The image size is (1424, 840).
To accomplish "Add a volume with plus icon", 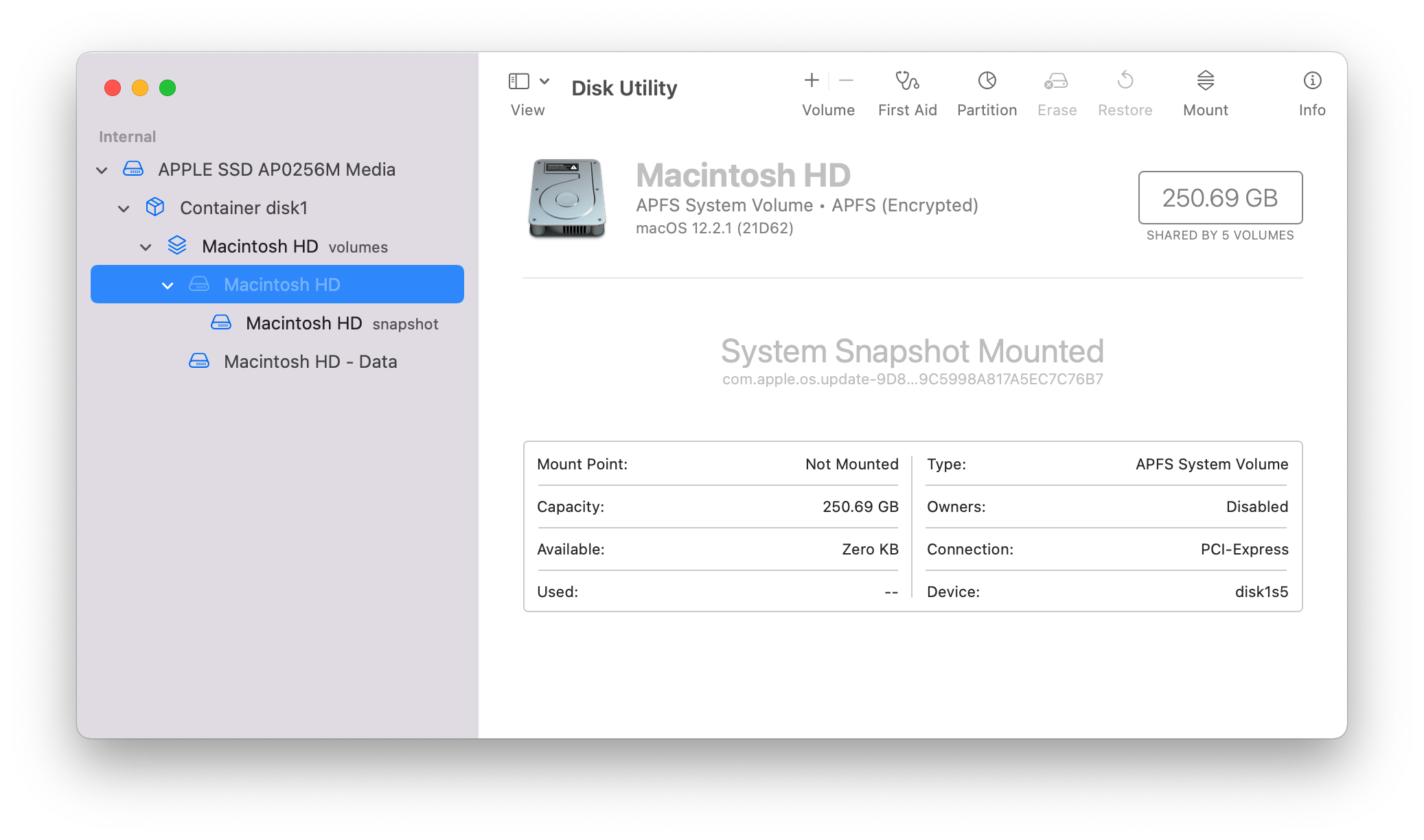I will click(x=812, y=81).
